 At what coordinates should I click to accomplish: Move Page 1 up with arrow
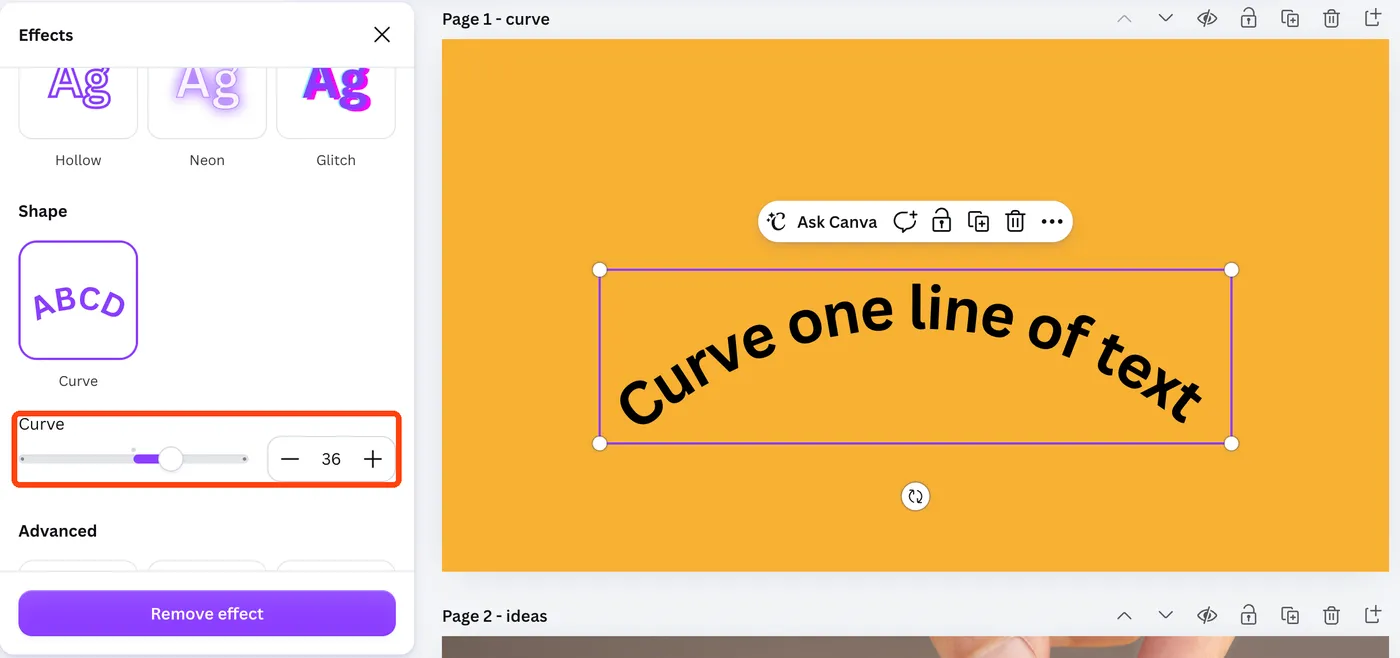[1125, 19]
